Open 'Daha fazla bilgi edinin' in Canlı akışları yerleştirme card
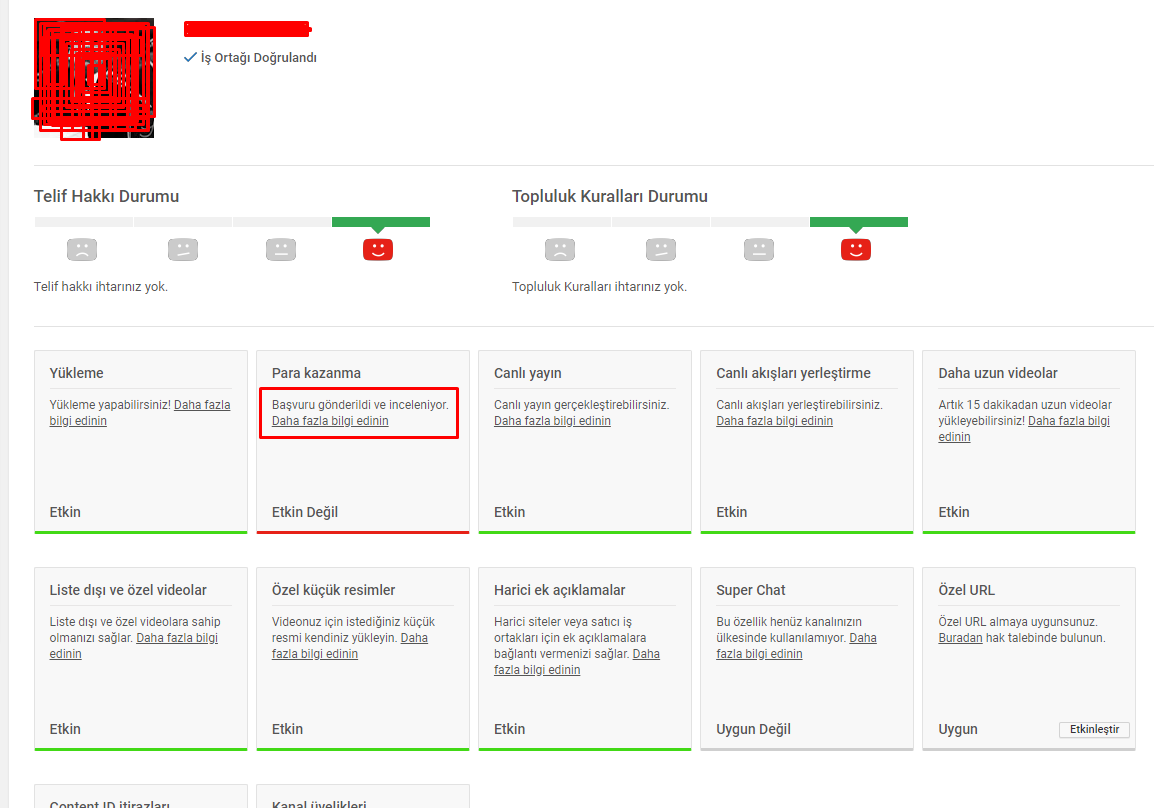Screen dimensions: 1169x808 (775, 421)
